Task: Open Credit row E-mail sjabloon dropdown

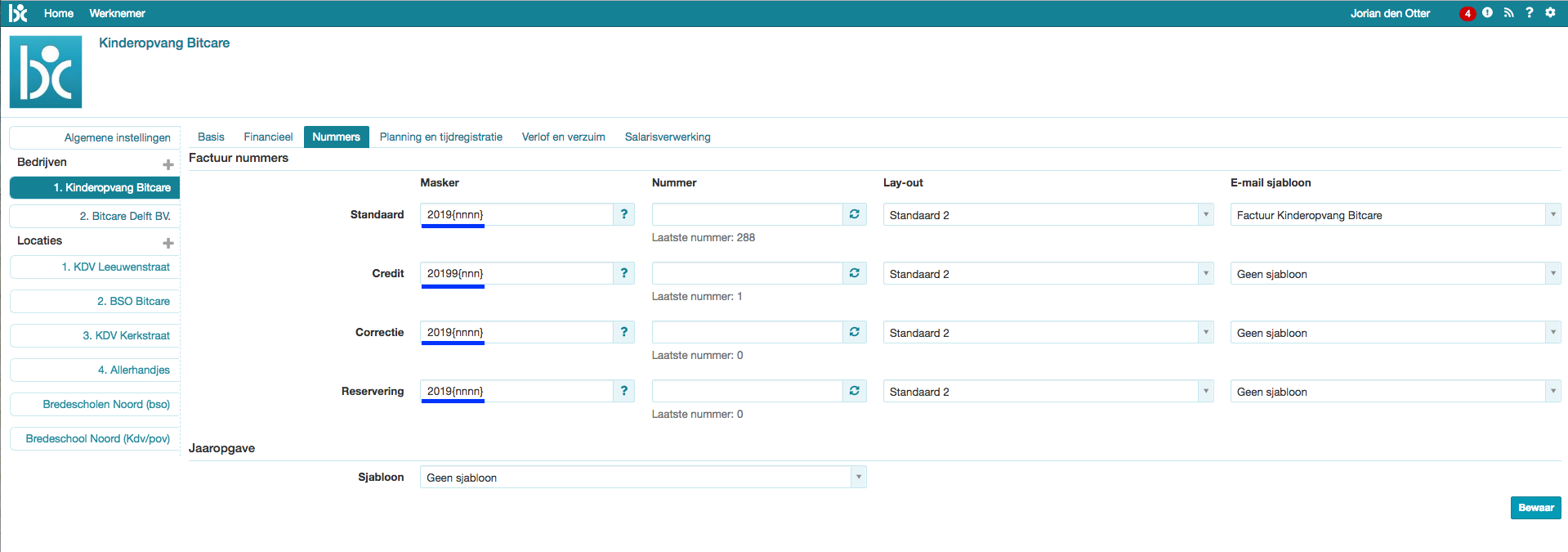Action: point(1396,274)
